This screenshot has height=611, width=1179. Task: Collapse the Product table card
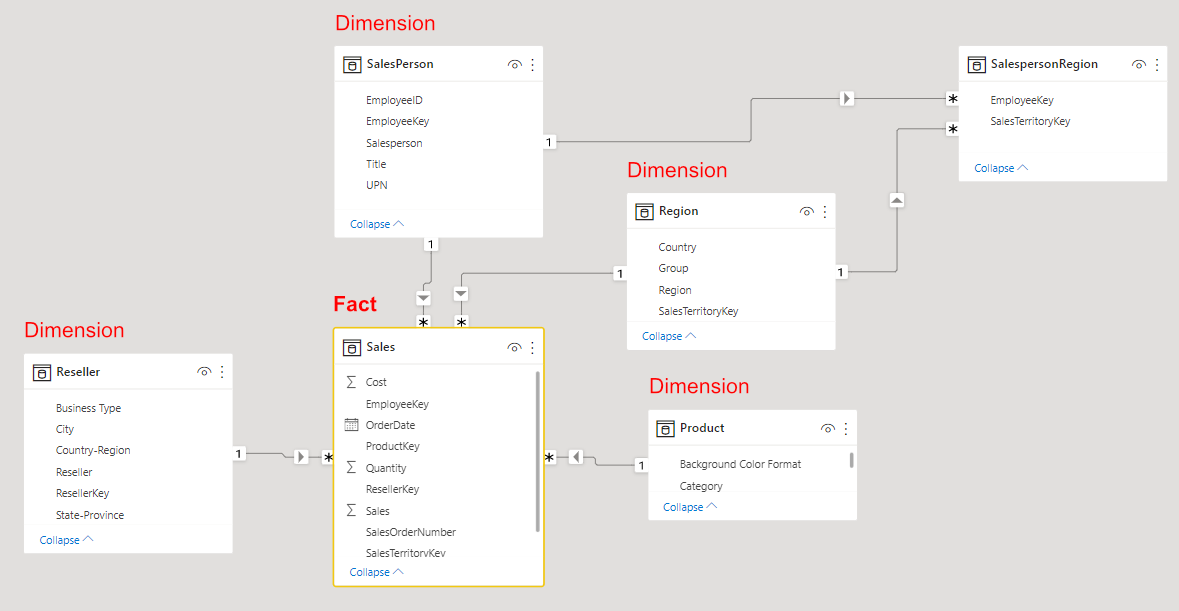click(690, 507)
